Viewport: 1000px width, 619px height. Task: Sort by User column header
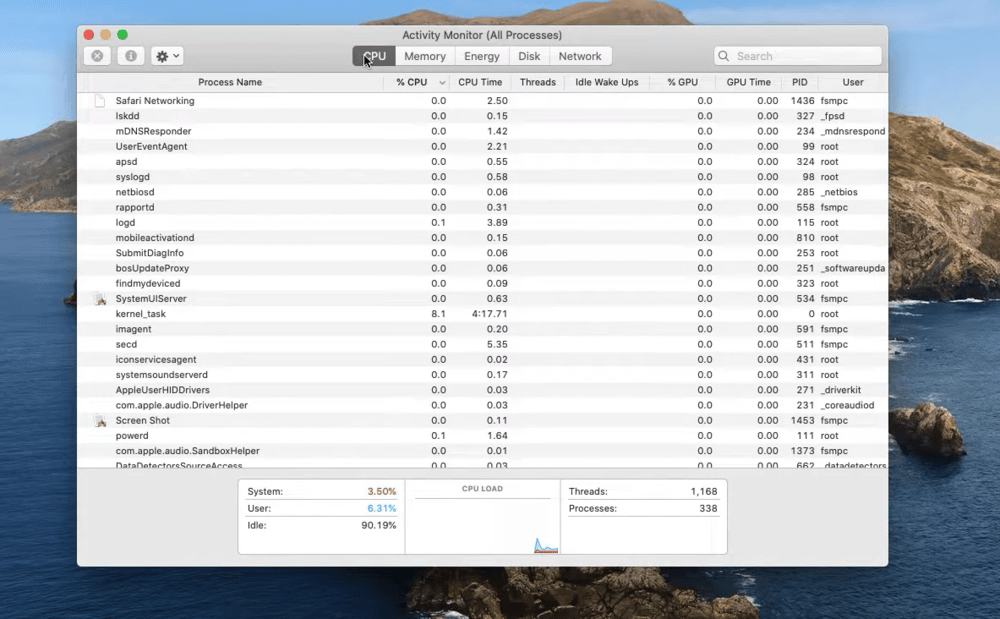click(853, 82)
